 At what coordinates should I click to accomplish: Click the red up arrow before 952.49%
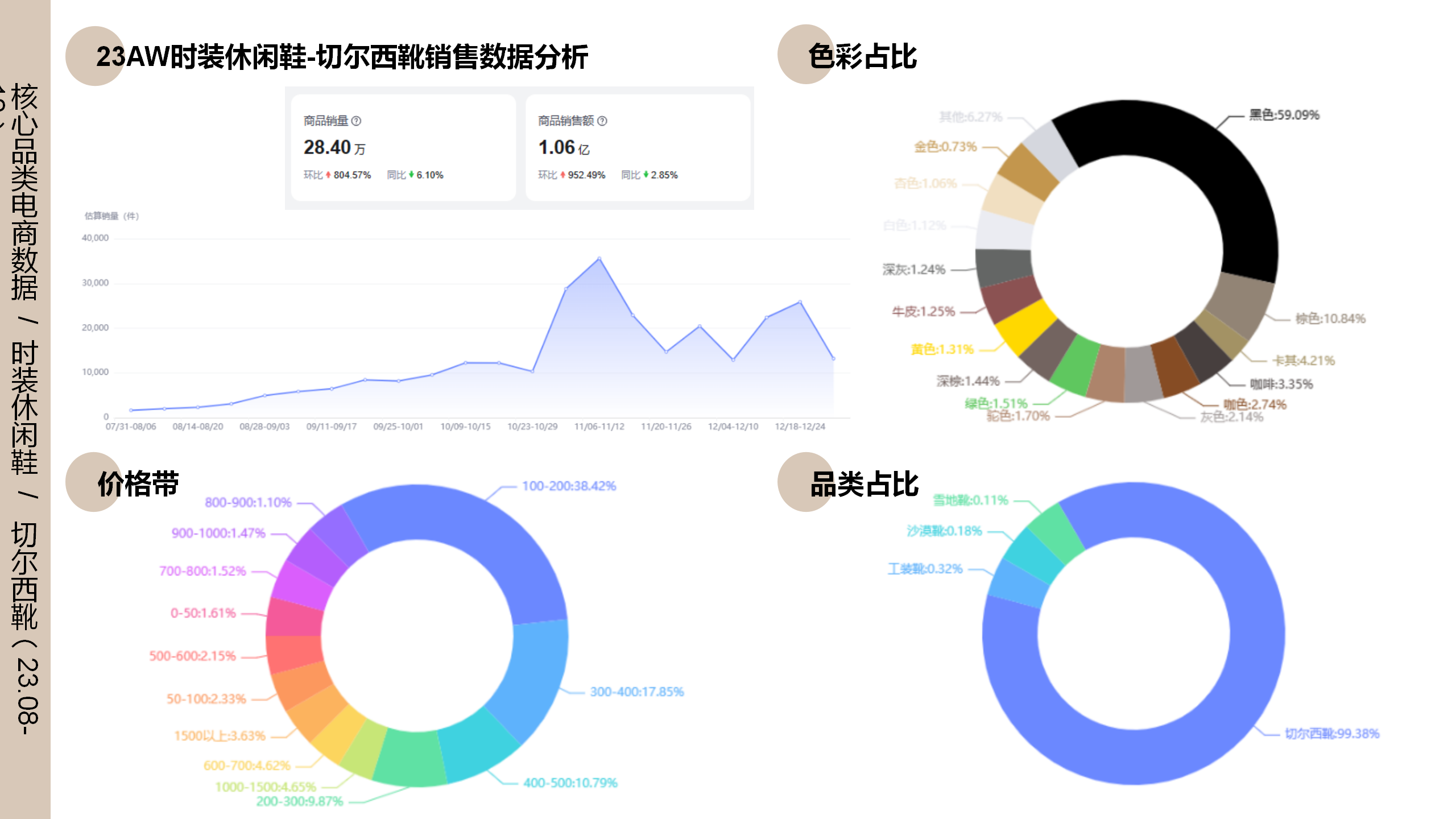coord(562,175)
